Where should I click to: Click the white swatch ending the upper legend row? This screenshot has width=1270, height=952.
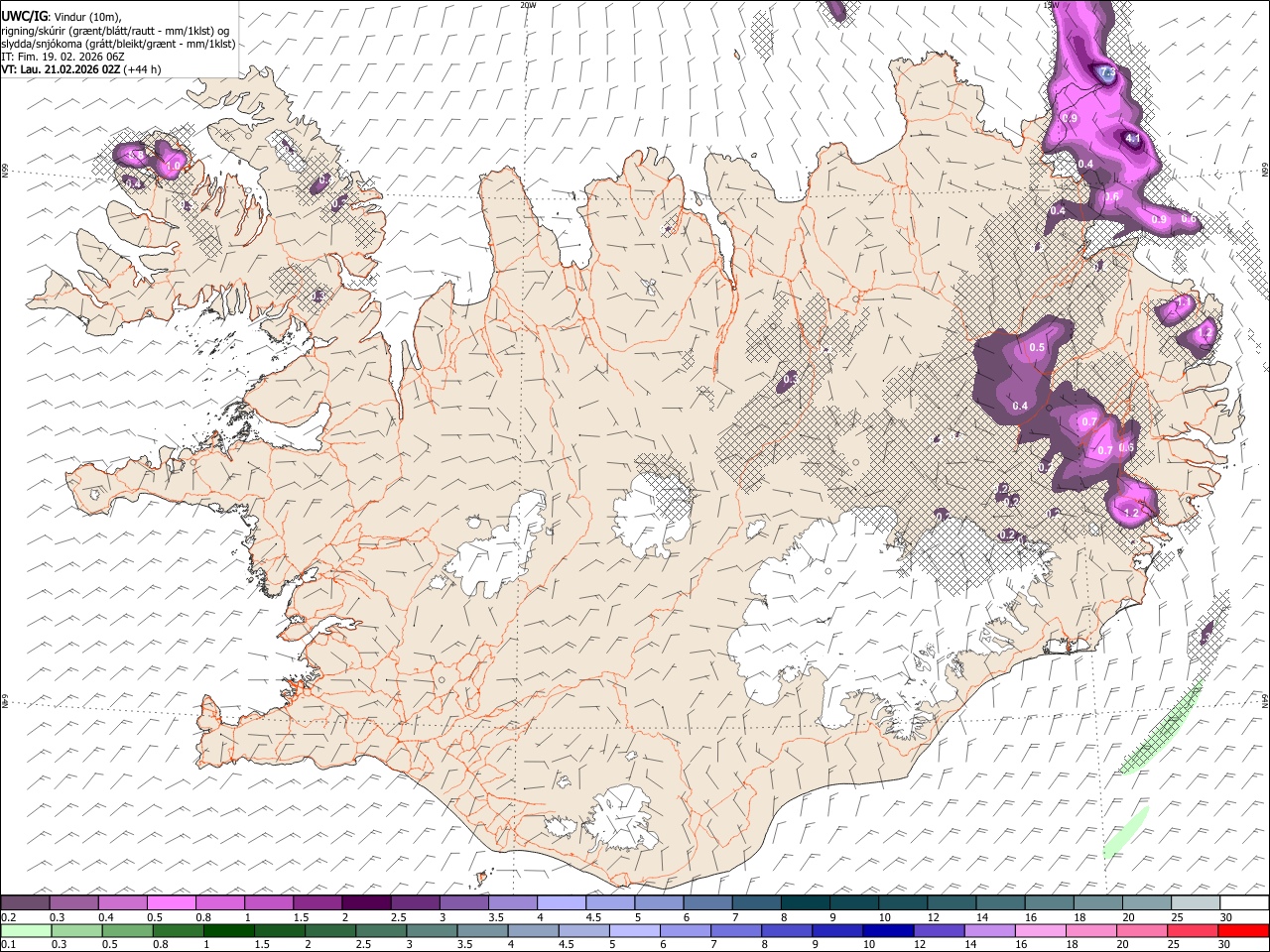[x=1243, y=903]
